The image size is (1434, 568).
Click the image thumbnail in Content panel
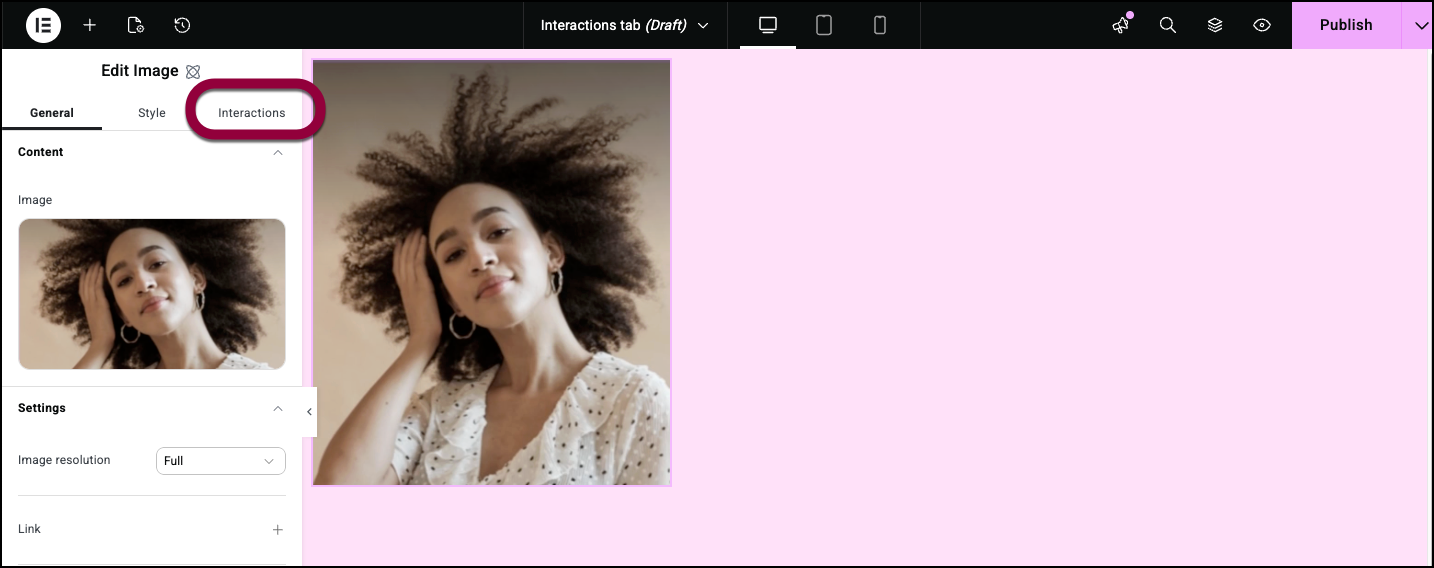tap(152, 294)
